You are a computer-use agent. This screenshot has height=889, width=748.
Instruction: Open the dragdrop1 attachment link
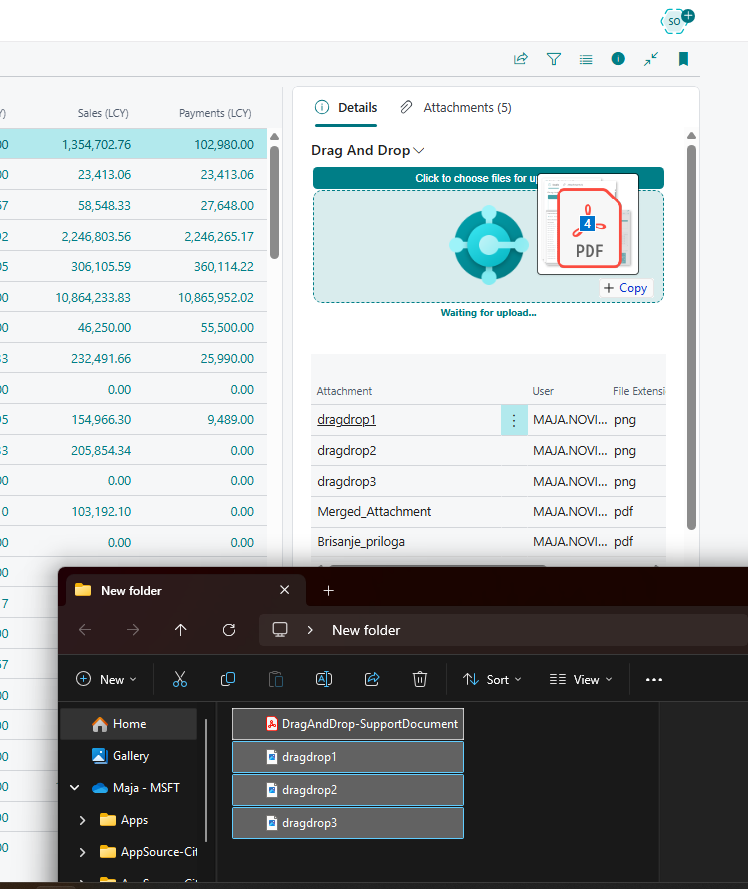[x=346, y=420]
